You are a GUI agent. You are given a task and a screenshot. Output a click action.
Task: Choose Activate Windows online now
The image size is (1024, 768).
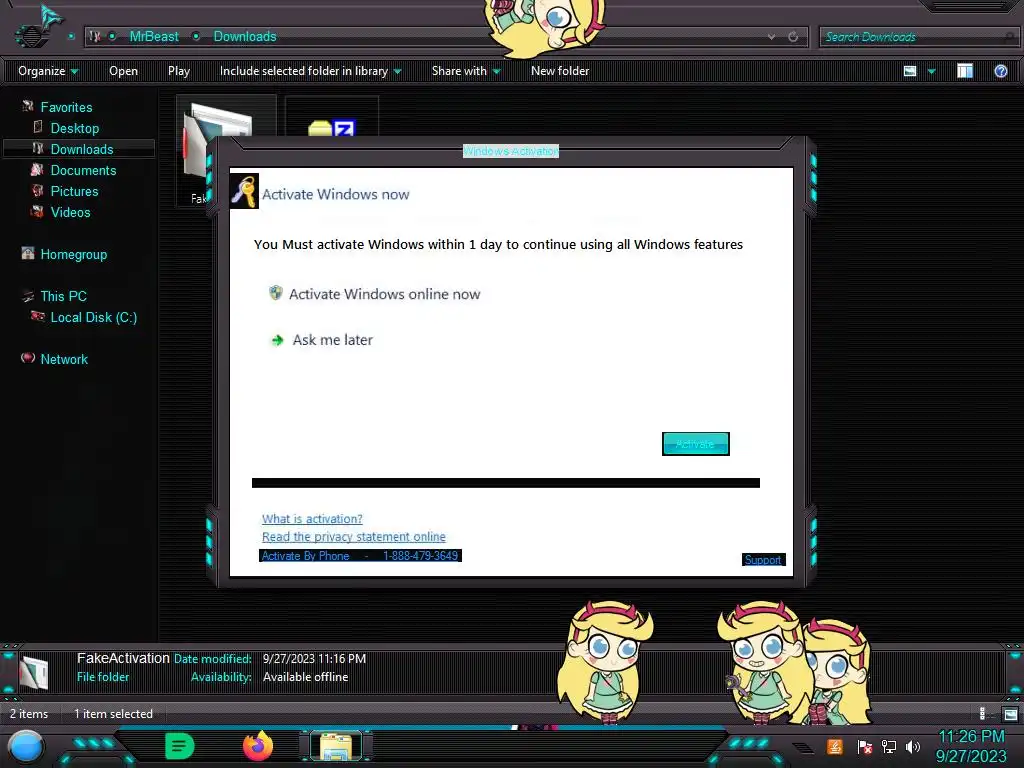tap(384, 295)
